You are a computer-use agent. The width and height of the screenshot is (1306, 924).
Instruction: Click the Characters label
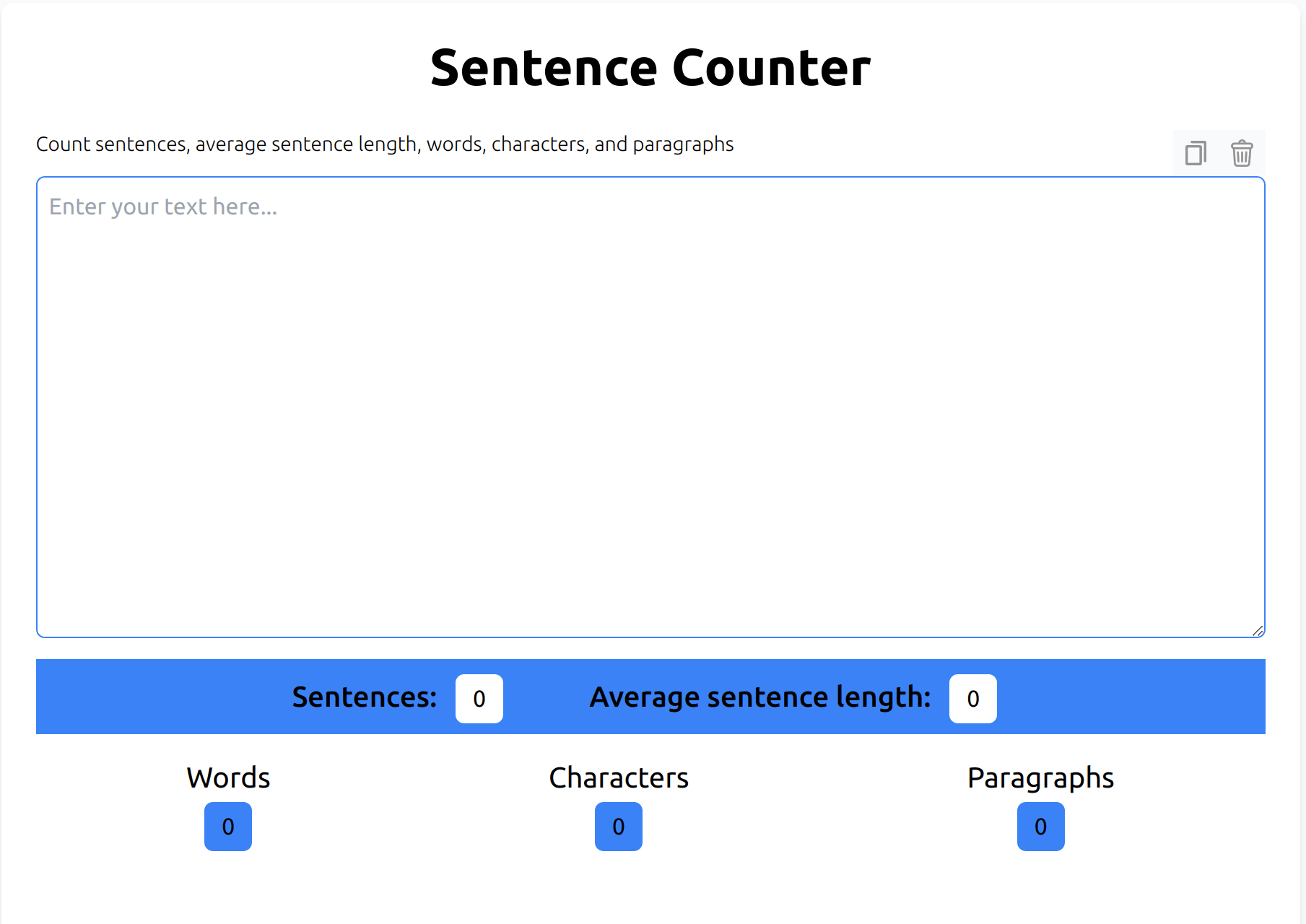coord(619,778)
